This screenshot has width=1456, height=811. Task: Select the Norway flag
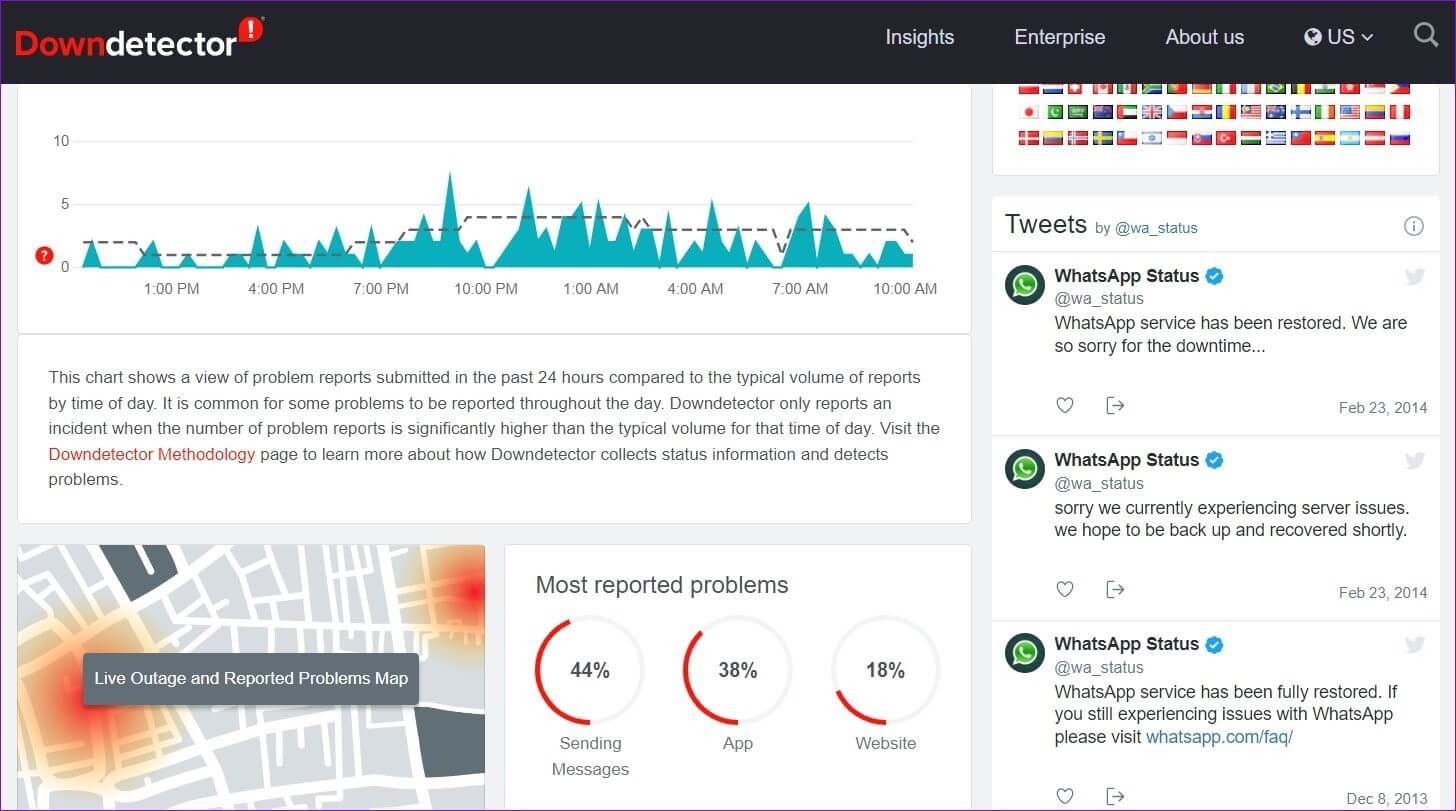pyautogui.click(x=1078, y=138)
